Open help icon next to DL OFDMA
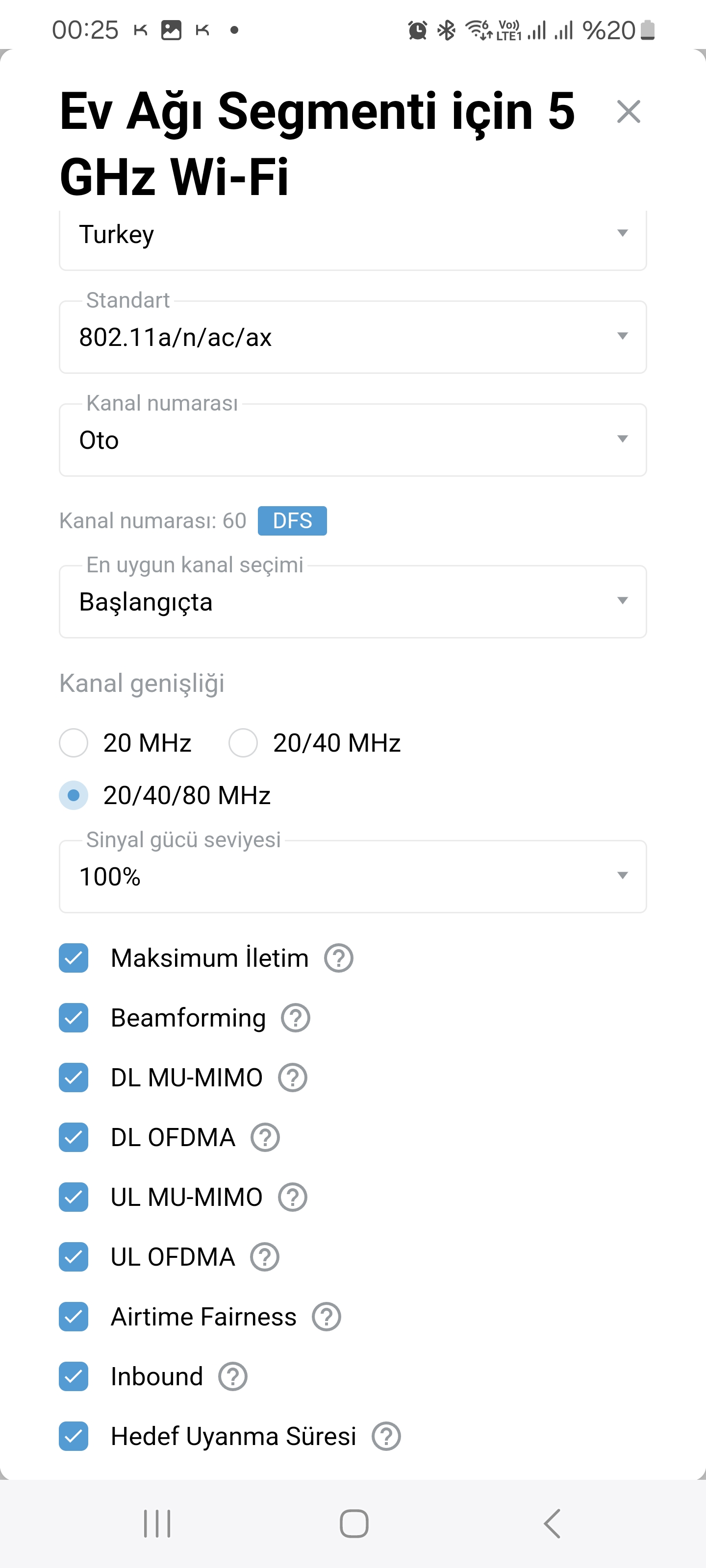This screenshot has width=706, height=1568. click(265, 1137)
